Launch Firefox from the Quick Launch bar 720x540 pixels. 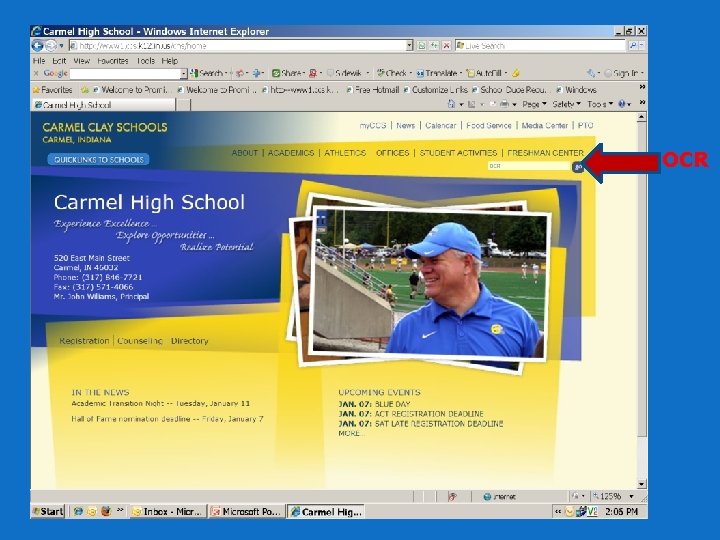point(106,511)
